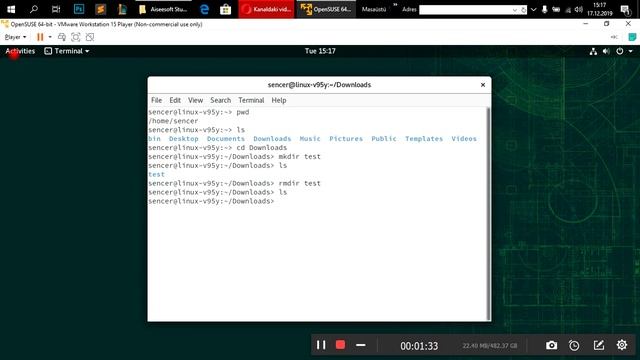Image resolution: width=640 pixels, height=360 pixels.
Task: Click the Documents directory in ls output
Action: (226, 139)
